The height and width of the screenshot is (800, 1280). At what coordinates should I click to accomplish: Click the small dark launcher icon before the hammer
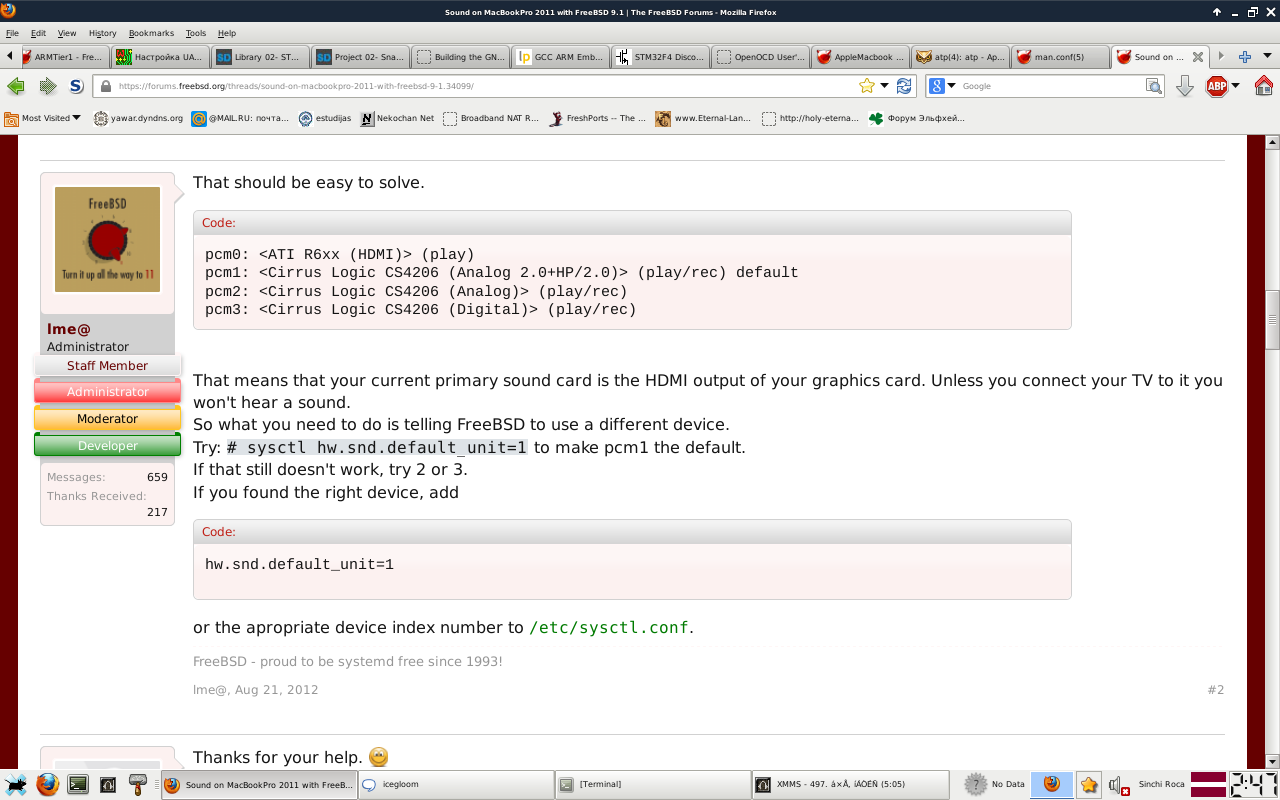click(108, 785)
